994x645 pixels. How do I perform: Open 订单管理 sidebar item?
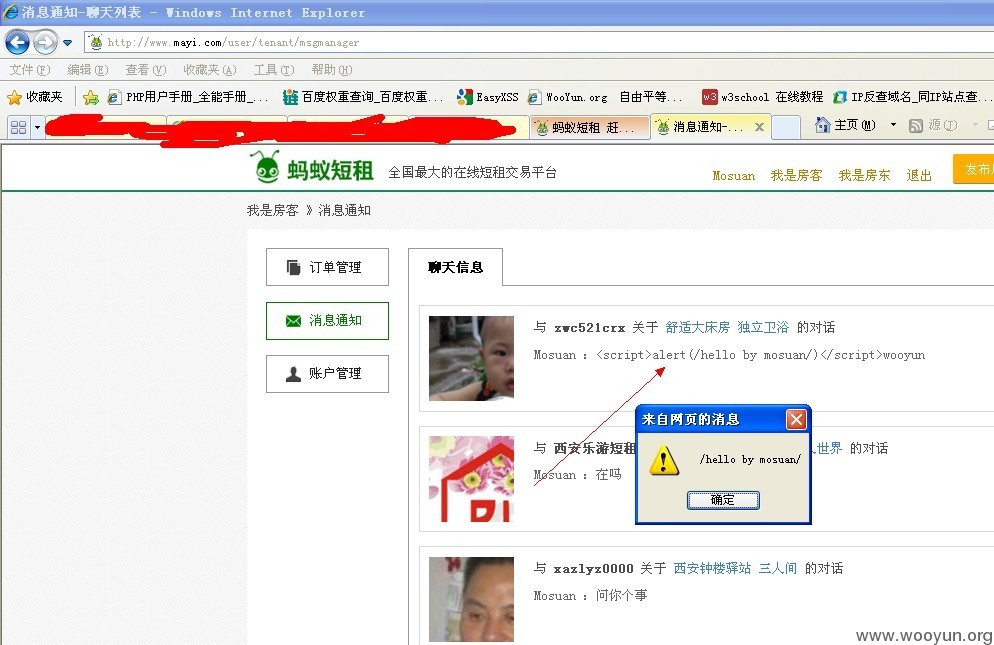pyautogui.click(x=327, y=267)
